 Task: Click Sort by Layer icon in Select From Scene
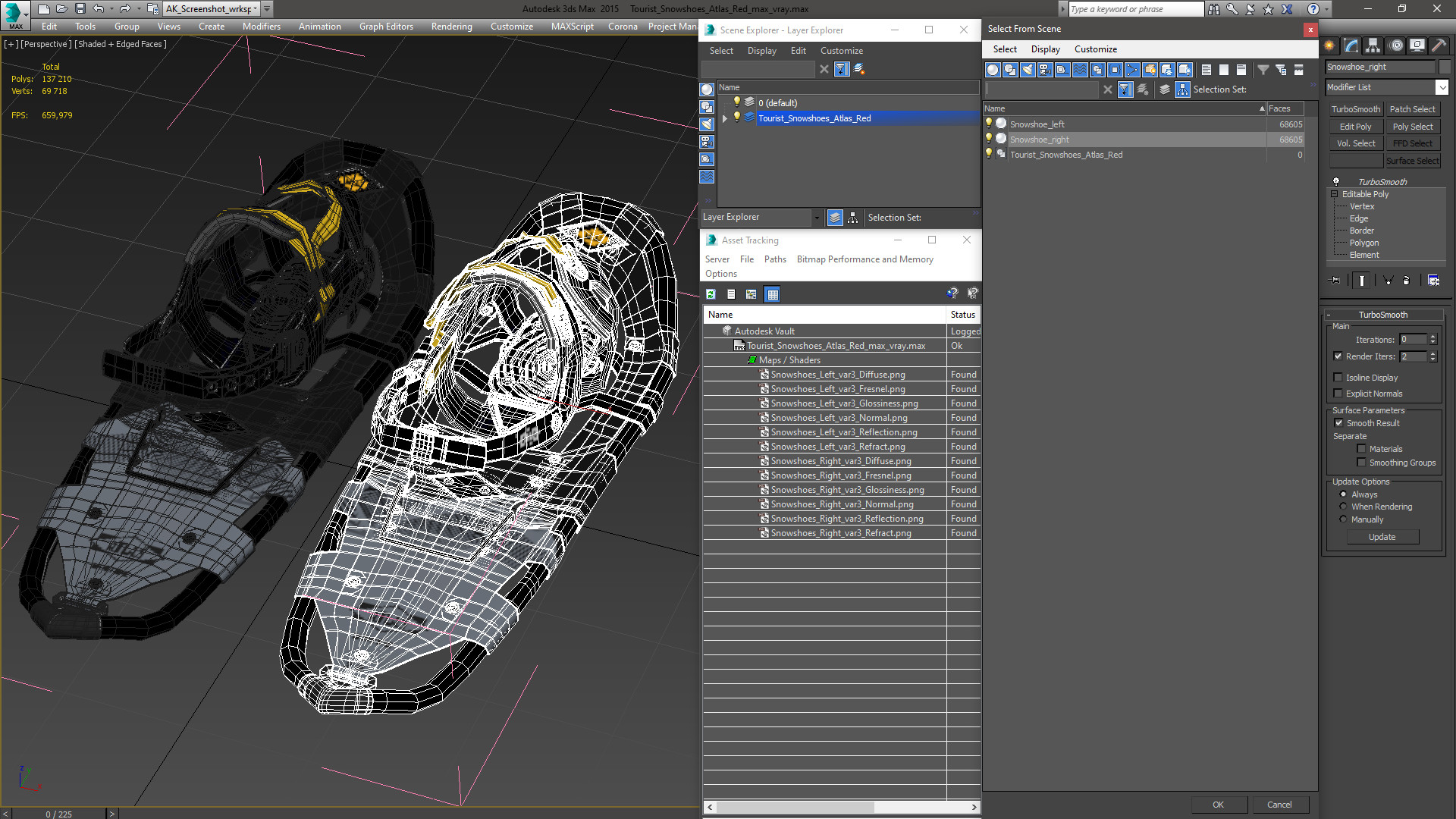coord(1165,89)
